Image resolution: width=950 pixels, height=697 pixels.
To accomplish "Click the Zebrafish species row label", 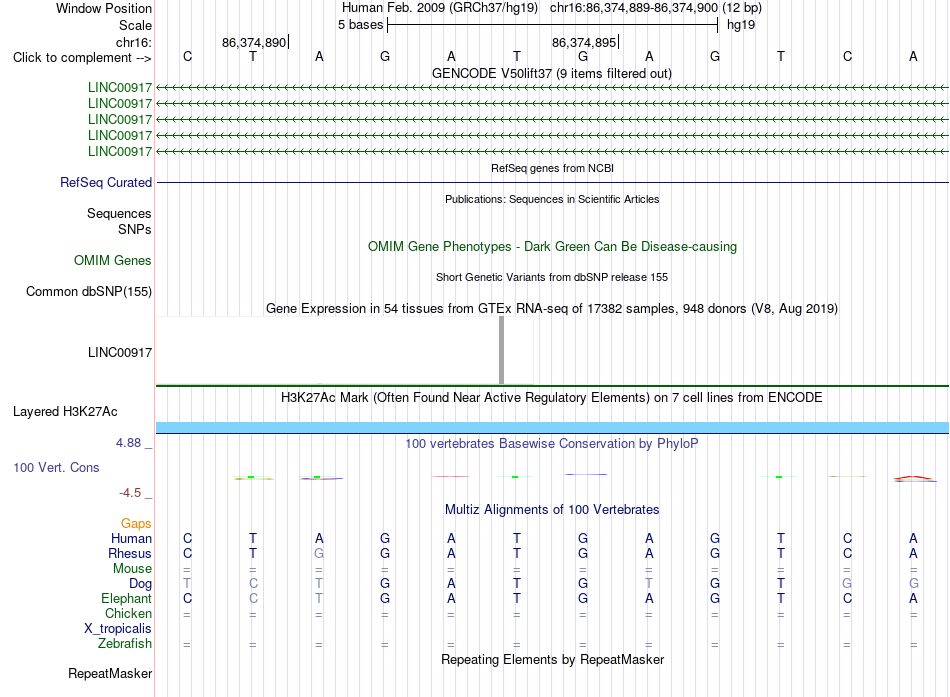I will (x=125, y=643).
